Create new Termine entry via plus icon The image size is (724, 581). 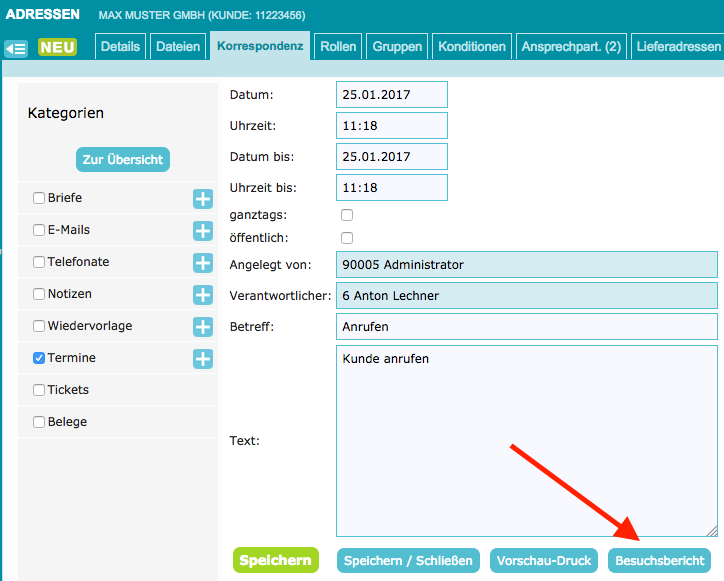(x=203, y=359)
